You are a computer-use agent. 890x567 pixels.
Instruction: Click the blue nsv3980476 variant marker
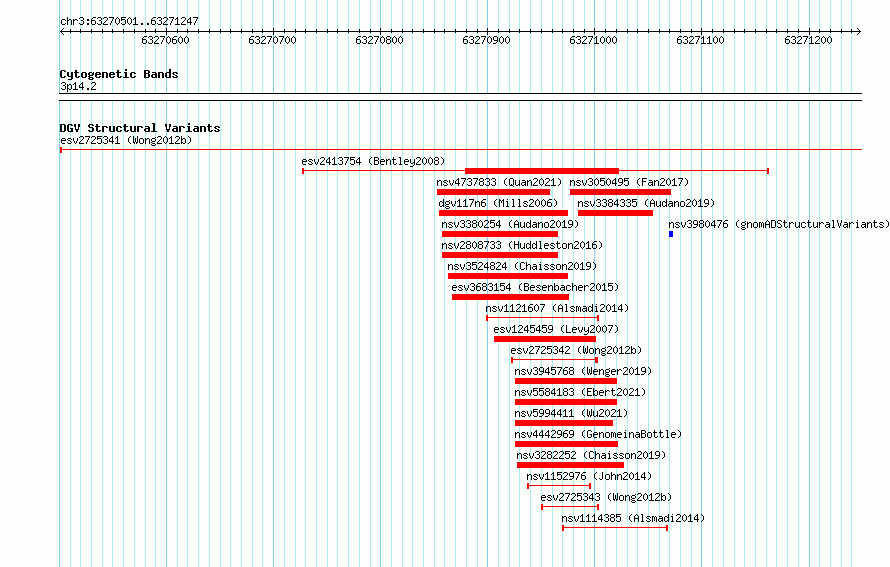pyautogui.click(x=671, y=234)
